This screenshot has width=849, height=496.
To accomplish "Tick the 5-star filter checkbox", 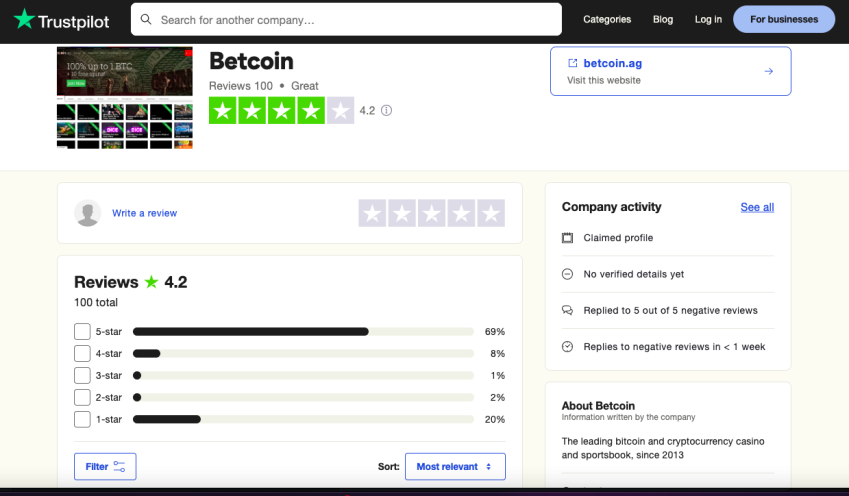I will (x=82, y=331).
